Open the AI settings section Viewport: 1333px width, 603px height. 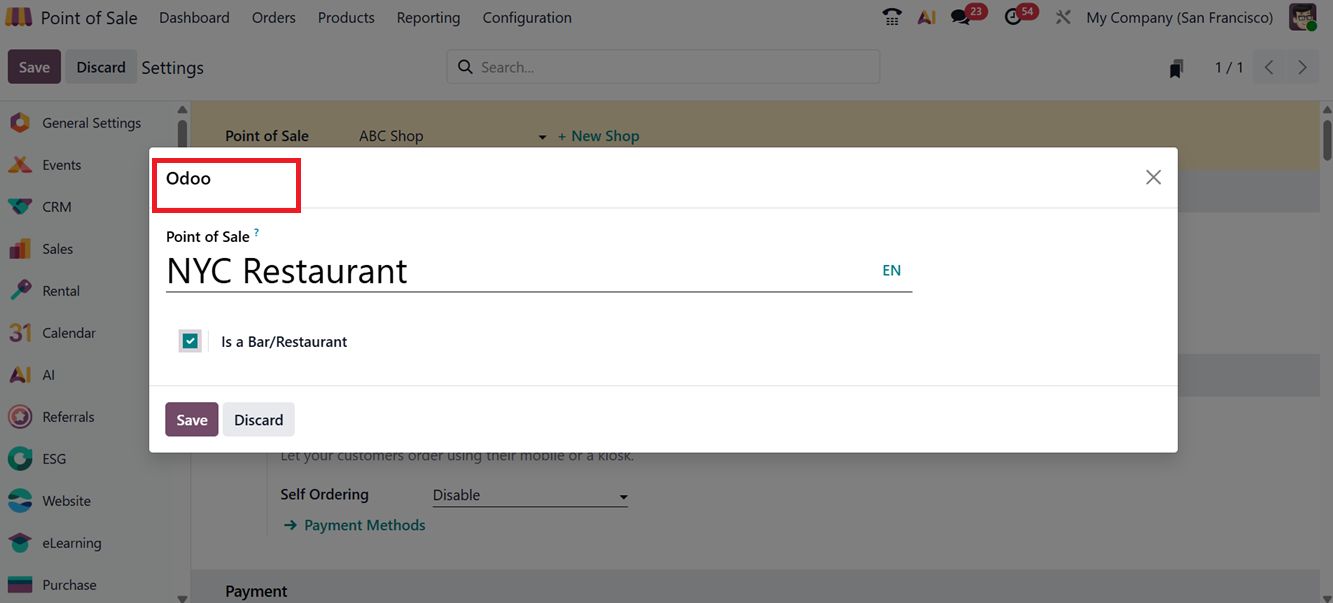click(x=19, y=374)
